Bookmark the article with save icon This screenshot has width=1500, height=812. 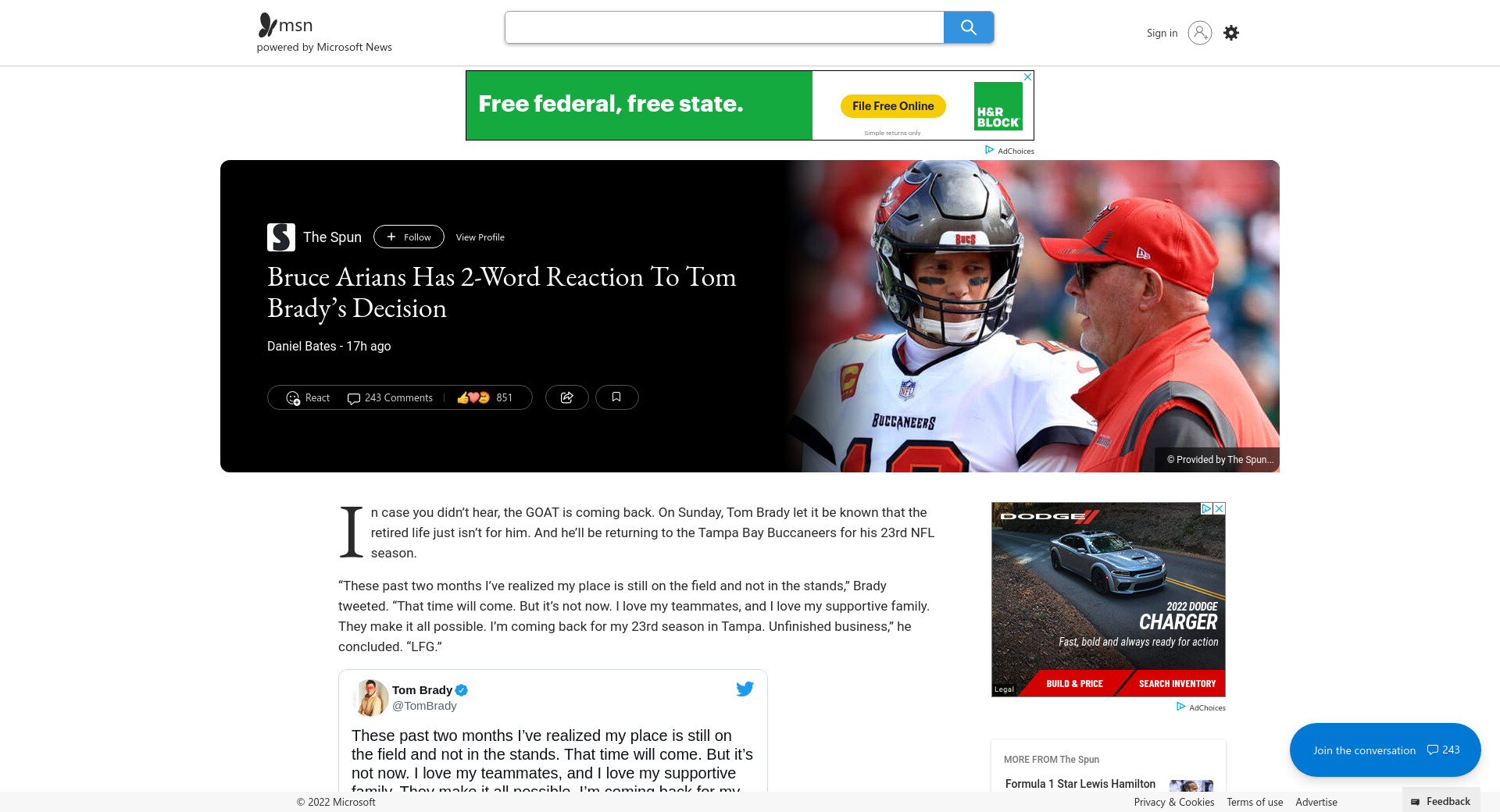coord(616,397)
